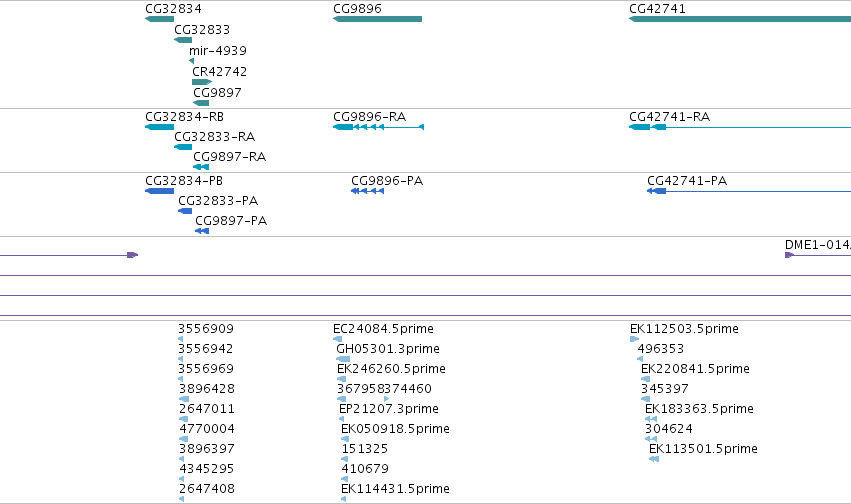Select the CG32834-PB protein bar
851x504 pixels.
click(x=160, y=191)
